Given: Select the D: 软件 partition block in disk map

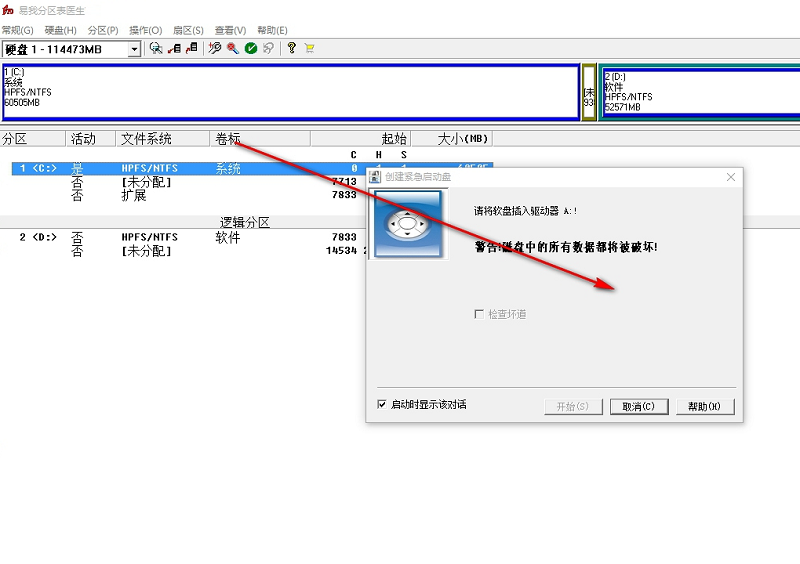Looking at the screenshot, I should (700, 92).
